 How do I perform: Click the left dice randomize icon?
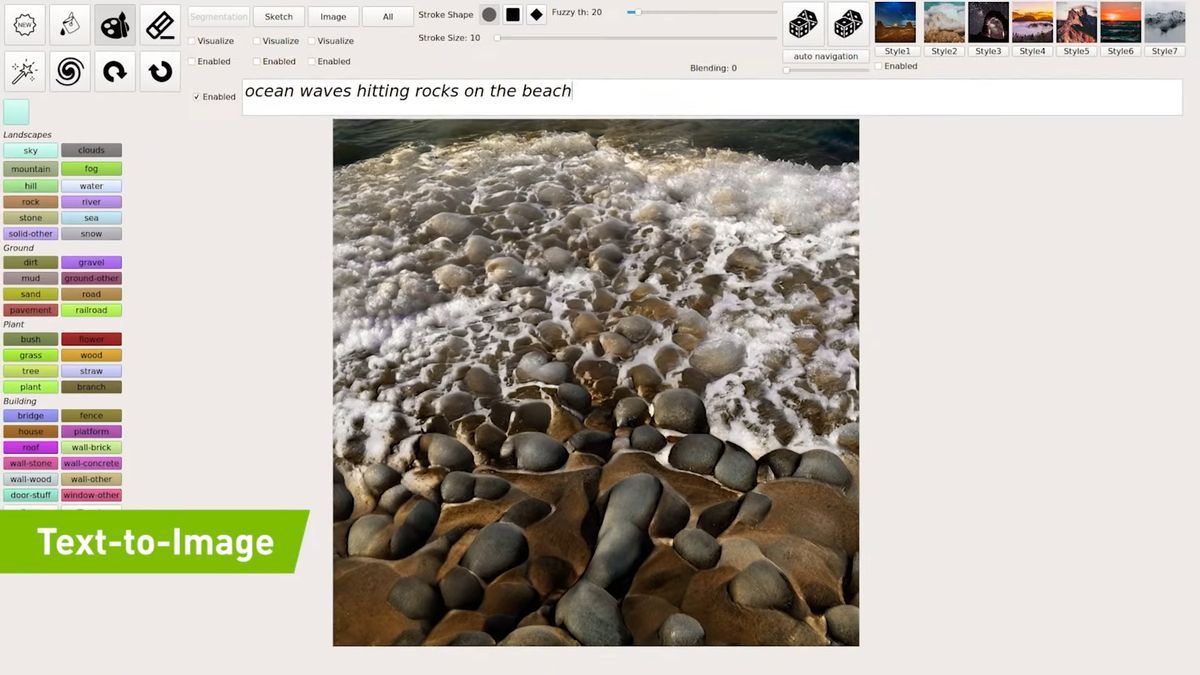(x=803, y=24)
